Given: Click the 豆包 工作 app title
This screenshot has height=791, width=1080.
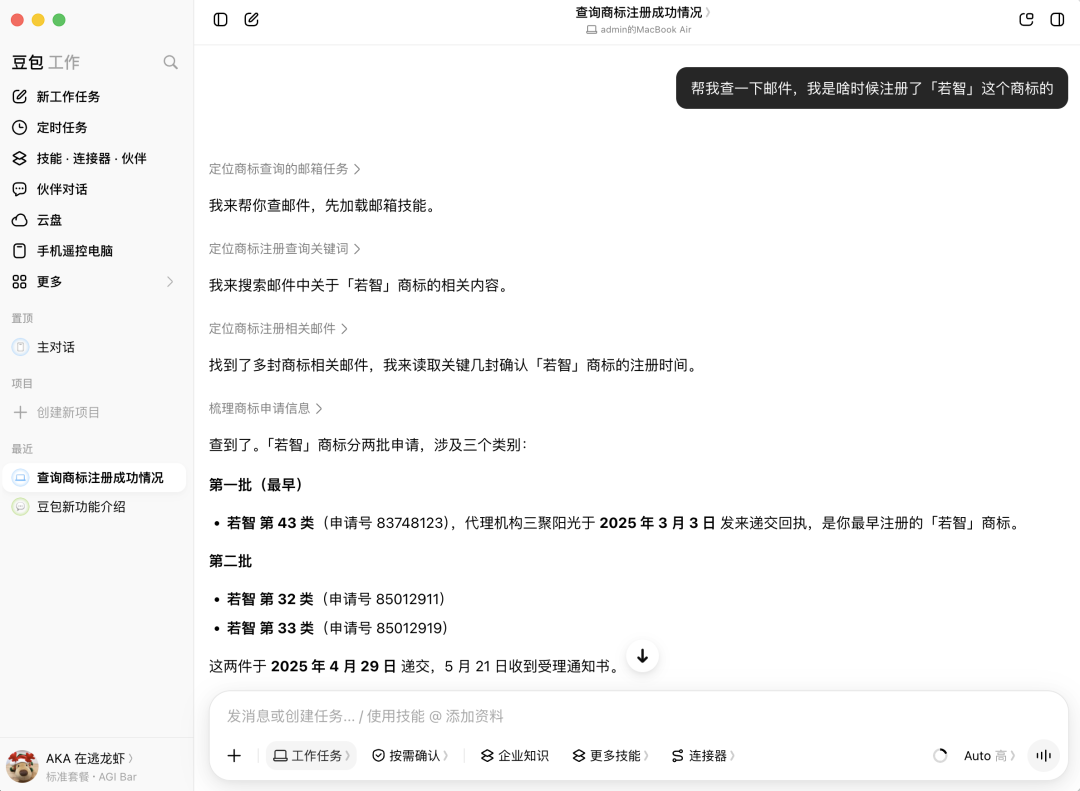Looking at the screenshot, I should tap(45, 63).
